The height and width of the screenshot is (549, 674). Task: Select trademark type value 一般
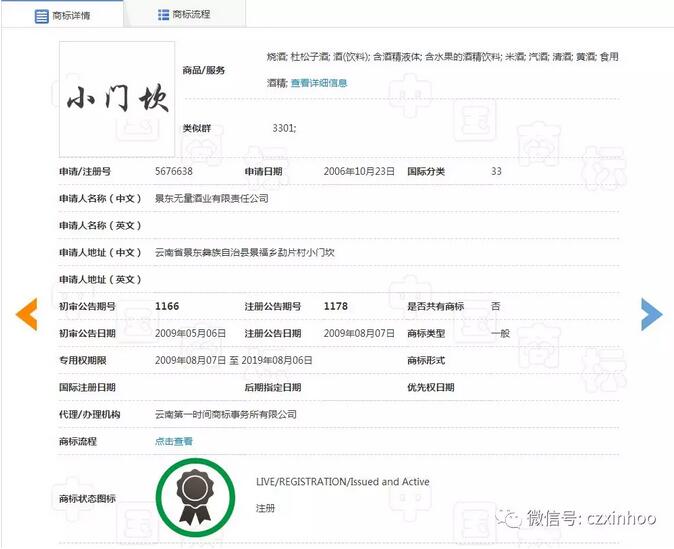click(500, 333)
